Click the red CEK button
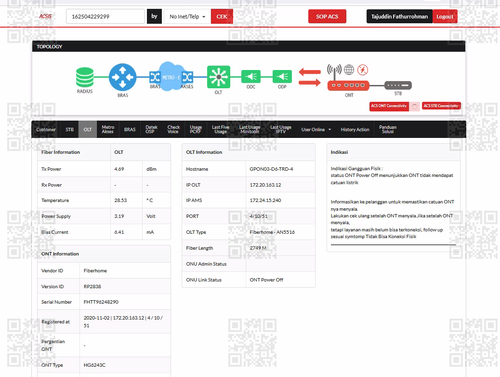This screenshot has width=500, height=377. click(x=222, y=16)
